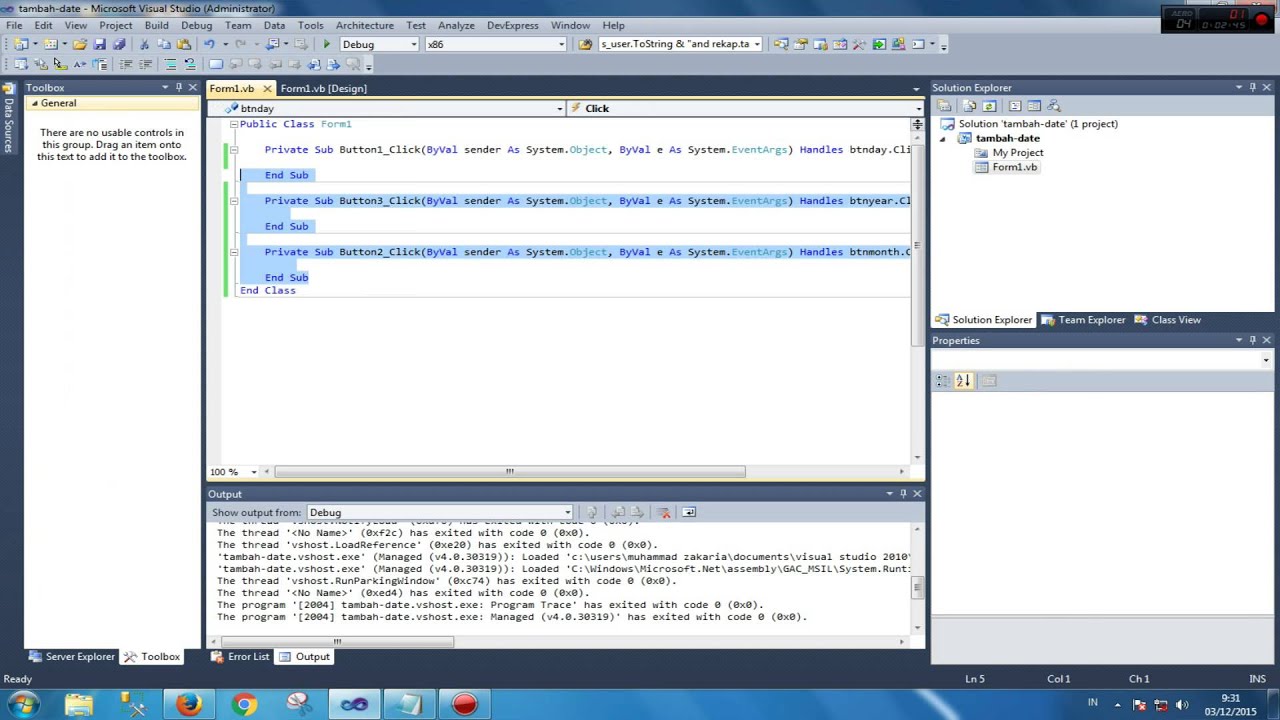Switch to Server Explorer tab
This screenshot has height=720, width=1280.
pos(71,657)
